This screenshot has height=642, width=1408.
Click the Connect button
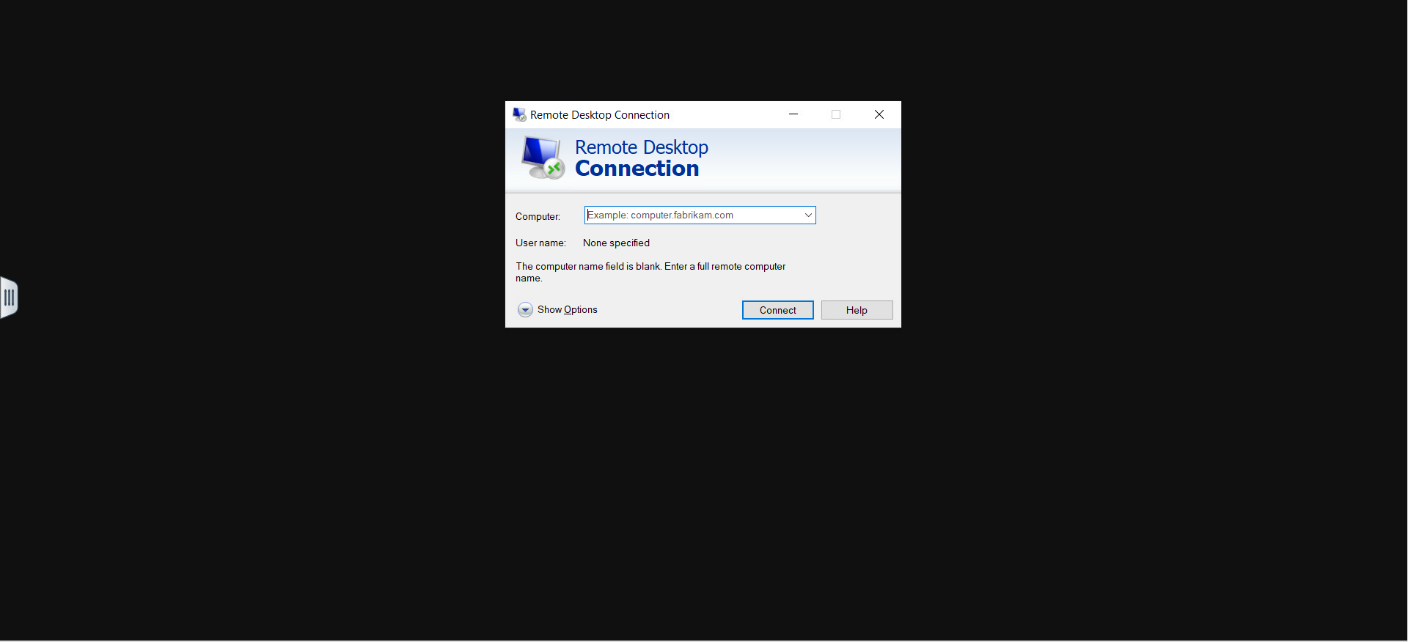777,310
